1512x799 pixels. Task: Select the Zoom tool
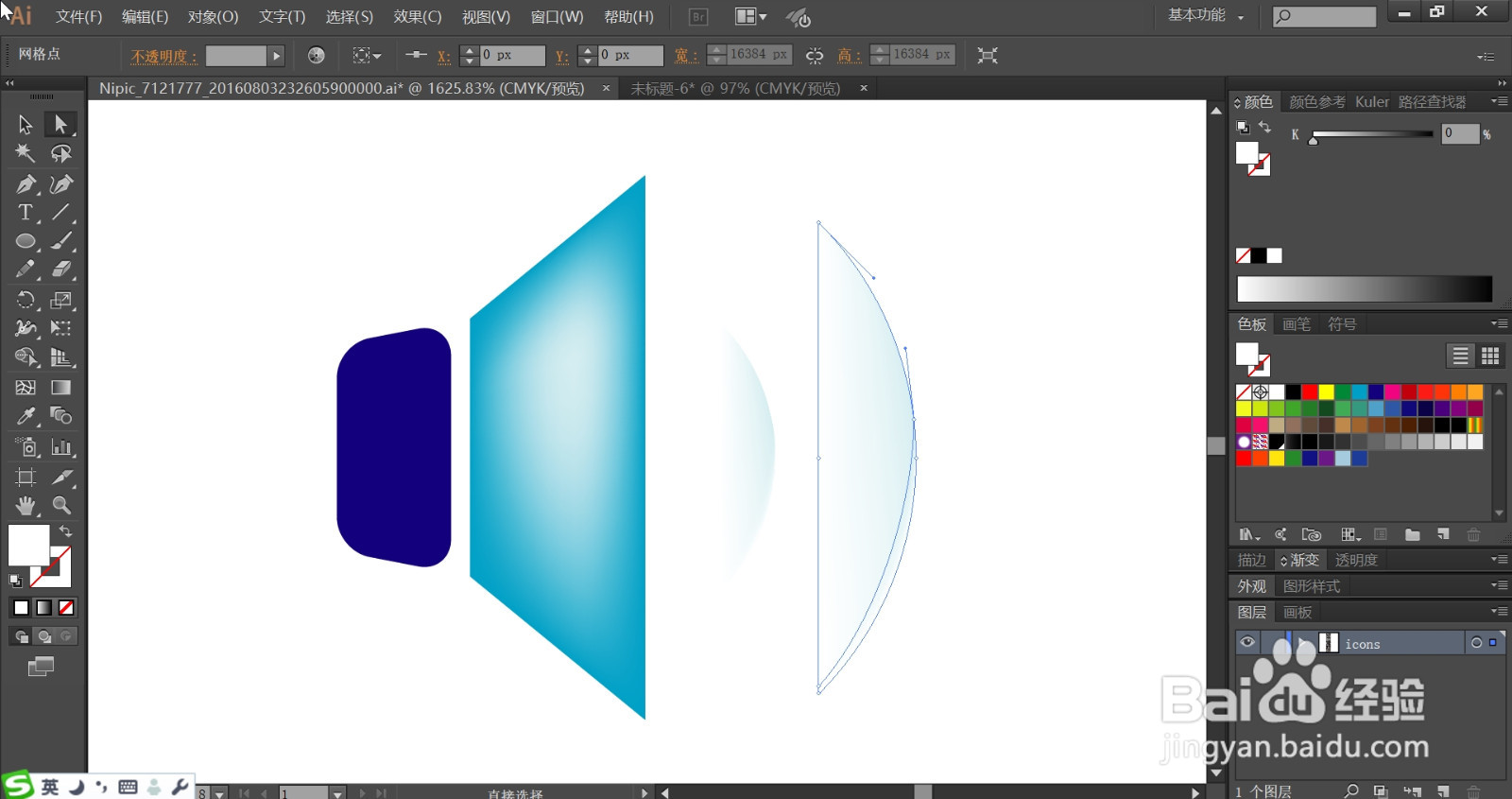(x=60, y=505)
